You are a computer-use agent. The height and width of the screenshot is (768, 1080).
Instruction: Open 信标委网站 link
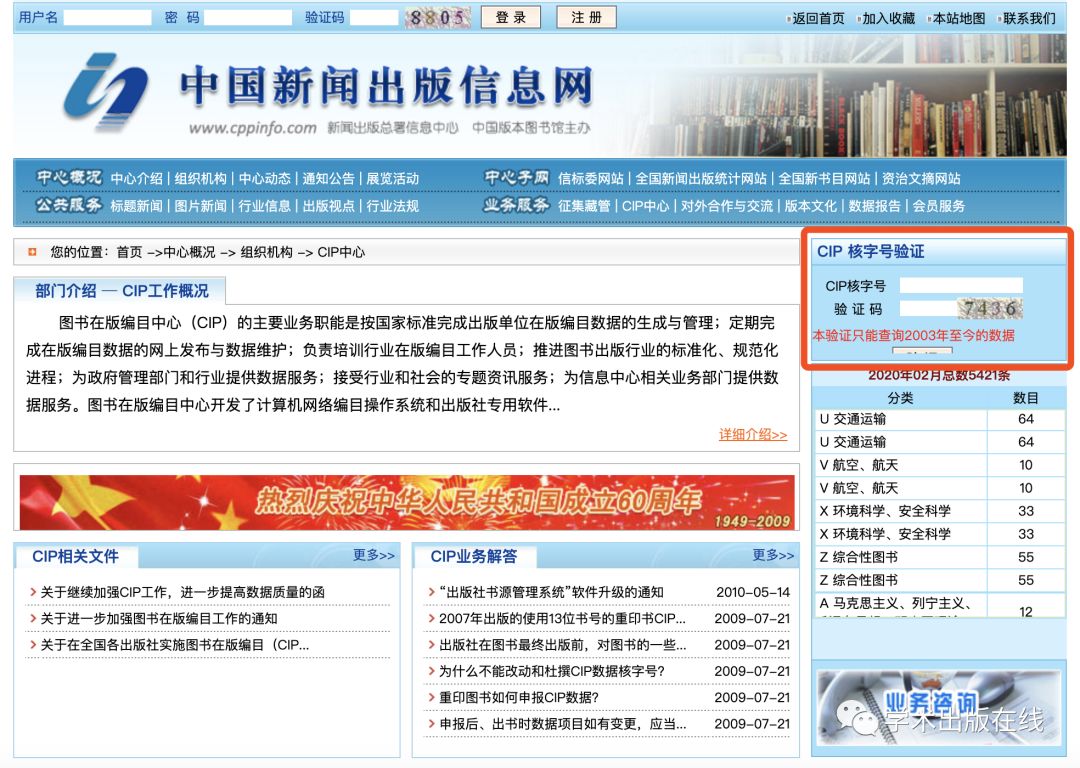(590, 178)
